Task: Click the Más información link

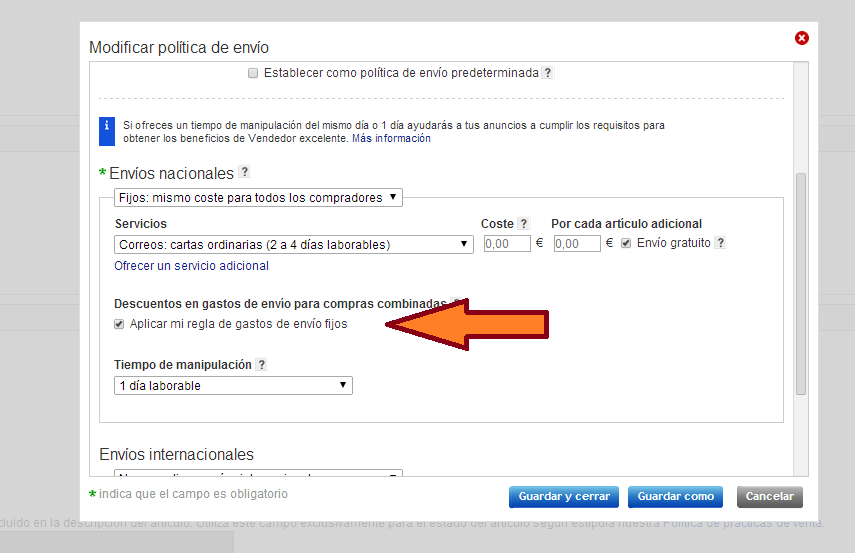Action: (x=391, y=139)
